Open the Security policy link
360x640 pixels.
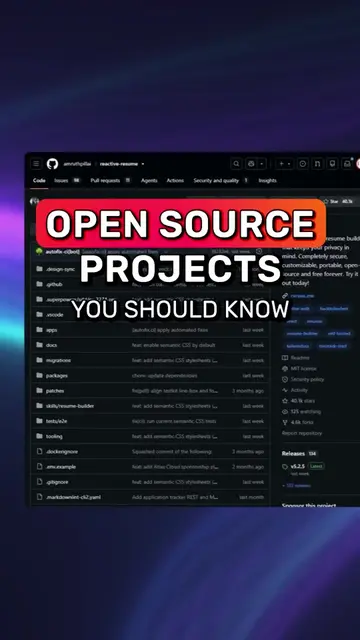point(303,379)
